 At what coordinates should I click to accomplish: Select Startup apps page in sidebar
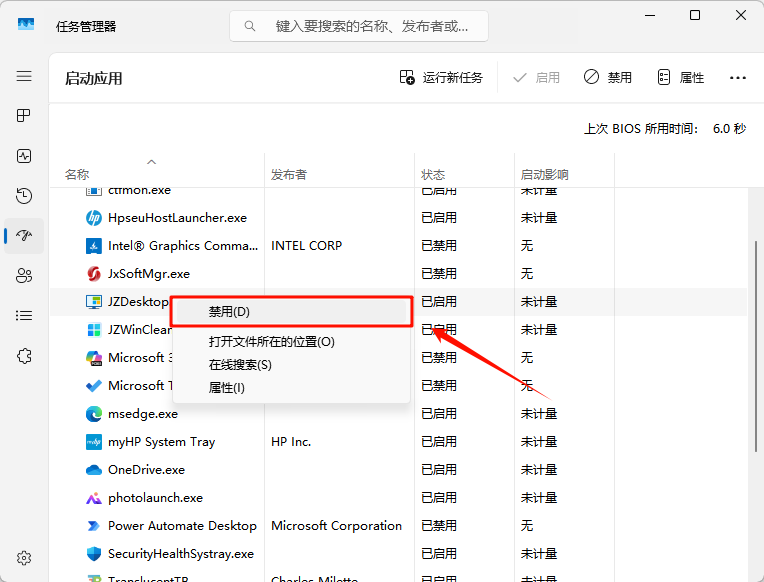coord(24,236)
